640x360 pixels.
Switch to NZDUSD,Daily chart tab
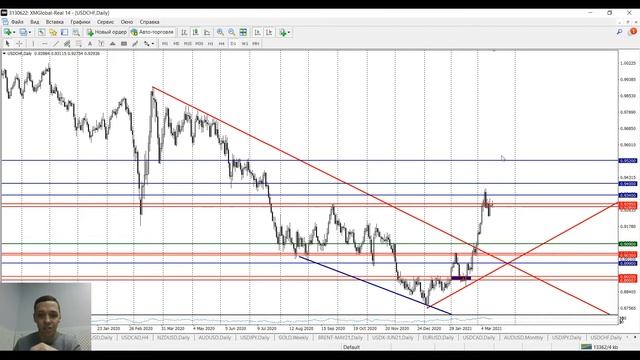tap(173, 338)
